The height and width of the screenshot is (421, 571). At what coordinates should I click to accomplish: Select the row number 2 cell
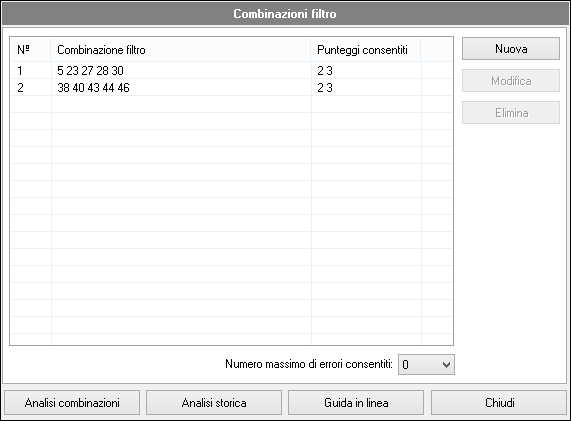(31, 88)
